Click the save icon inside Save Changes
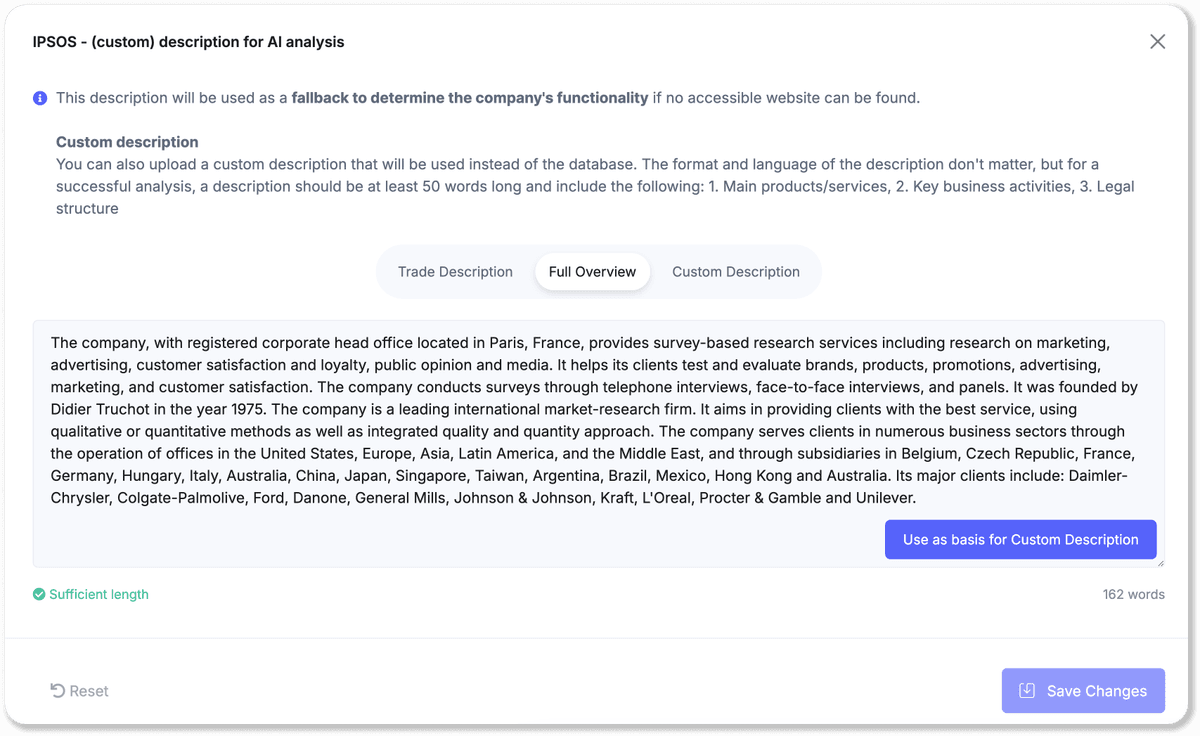The image size is (1200, 736). [x=1027, y=691]
